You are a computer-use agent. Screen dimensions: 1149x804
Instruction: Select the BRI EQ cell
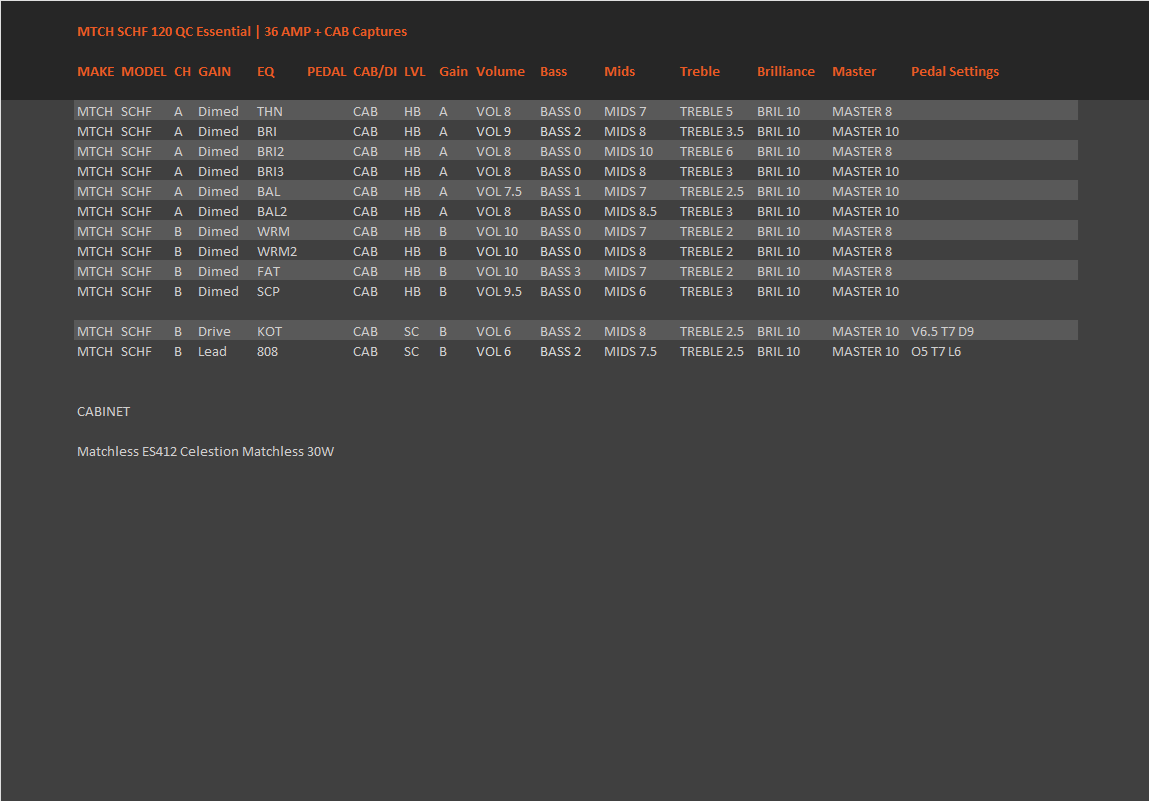click(x=267, y=132)
